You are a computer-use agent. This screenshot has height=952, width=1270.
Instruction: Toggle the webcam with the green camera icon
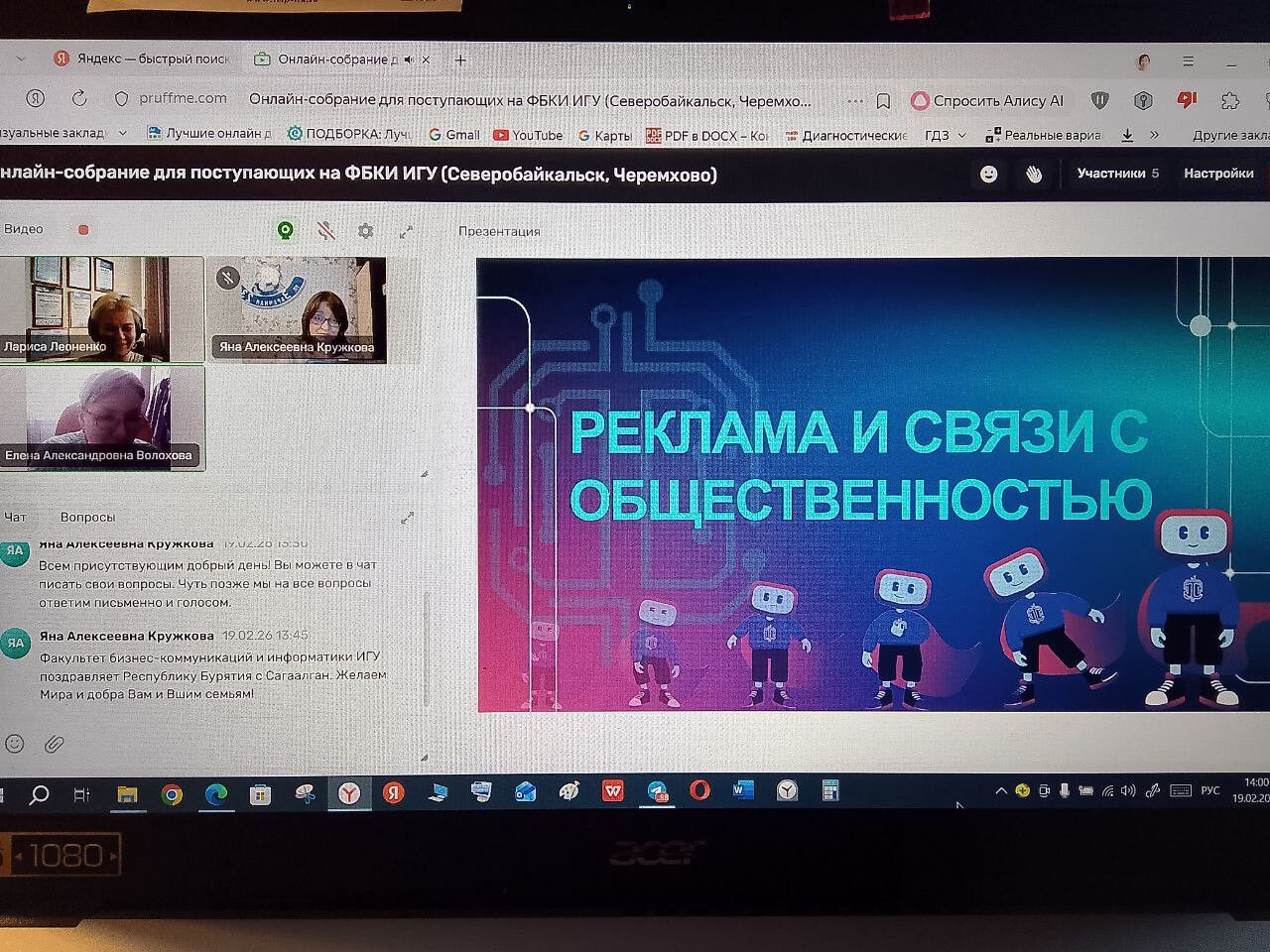(286, 231)
